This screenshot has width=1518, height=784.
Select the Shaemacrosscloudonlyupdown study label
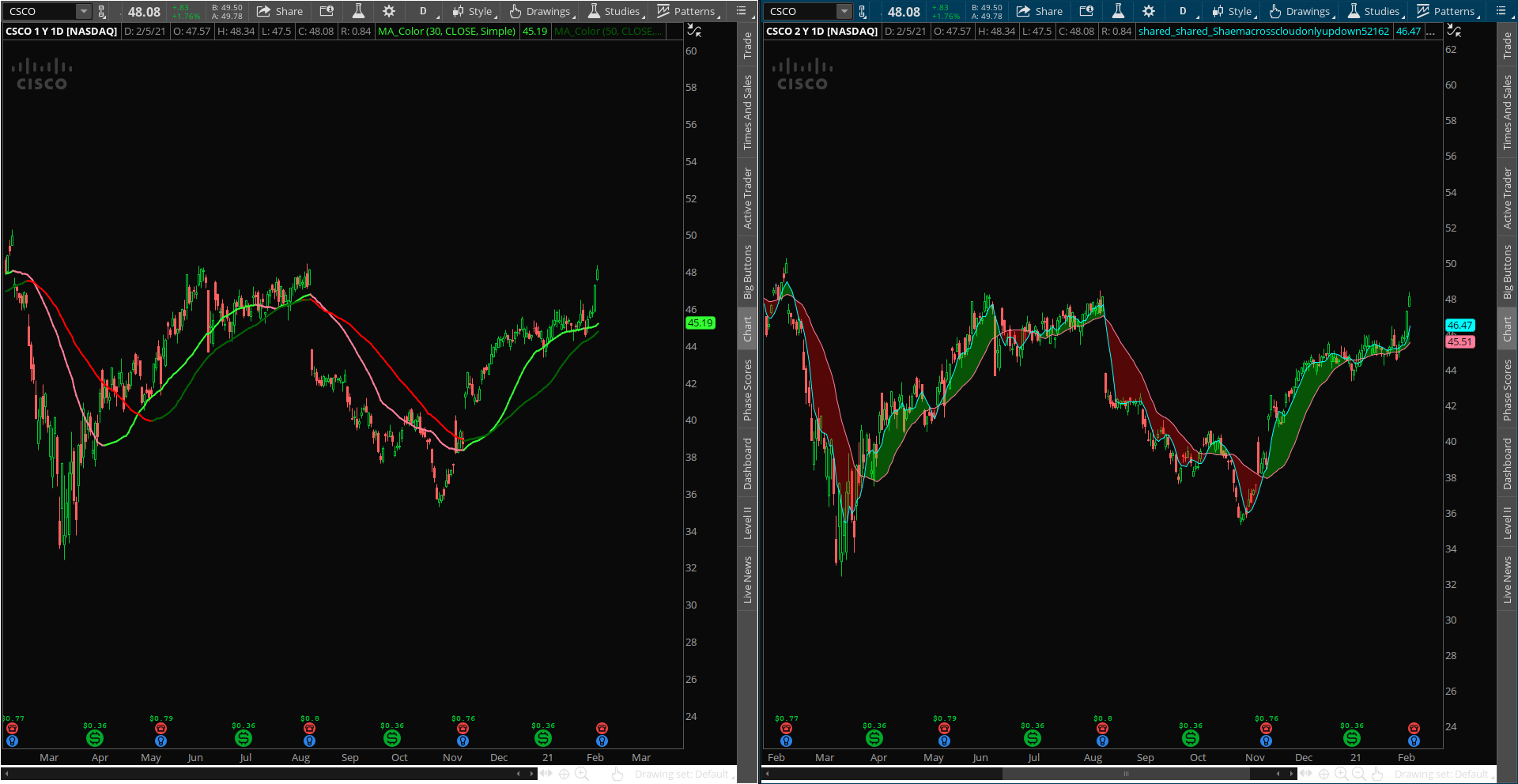1263,32
